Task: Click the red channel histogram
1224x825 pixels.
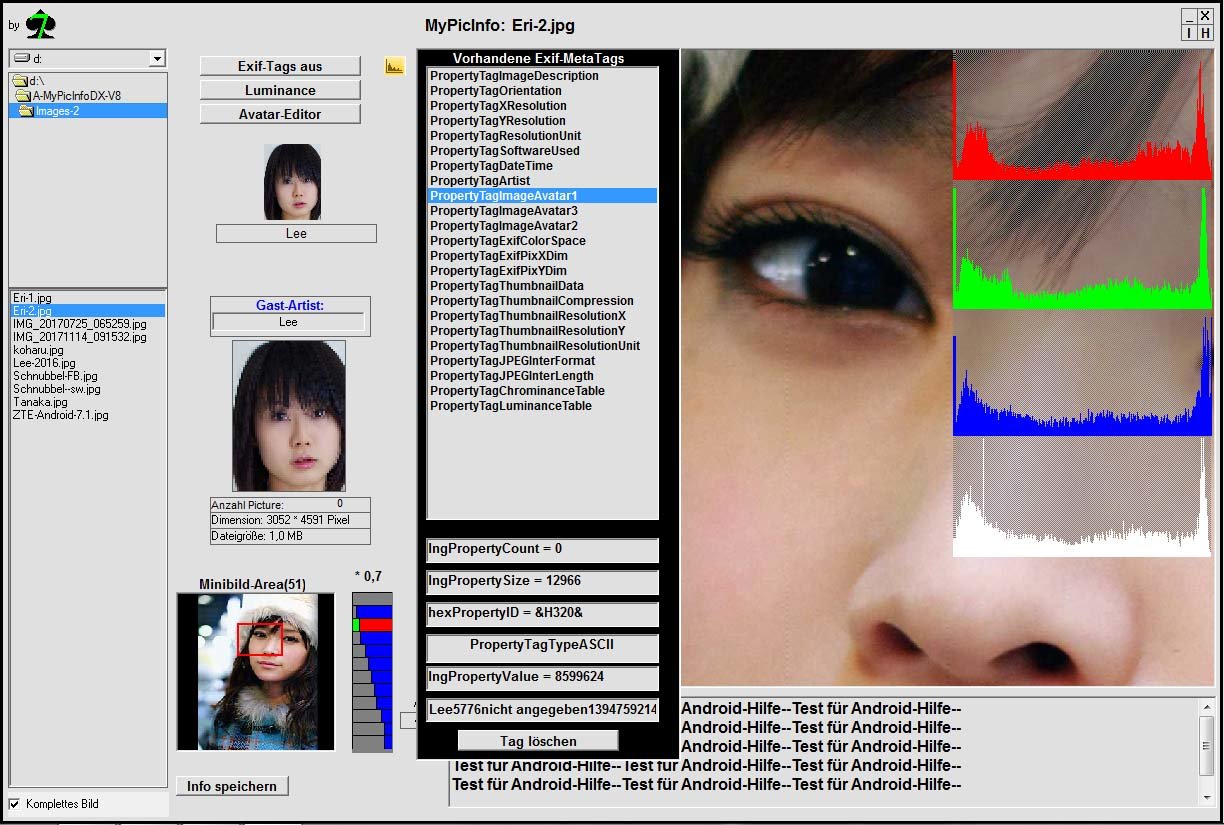Action: (x=1083, y=117)
